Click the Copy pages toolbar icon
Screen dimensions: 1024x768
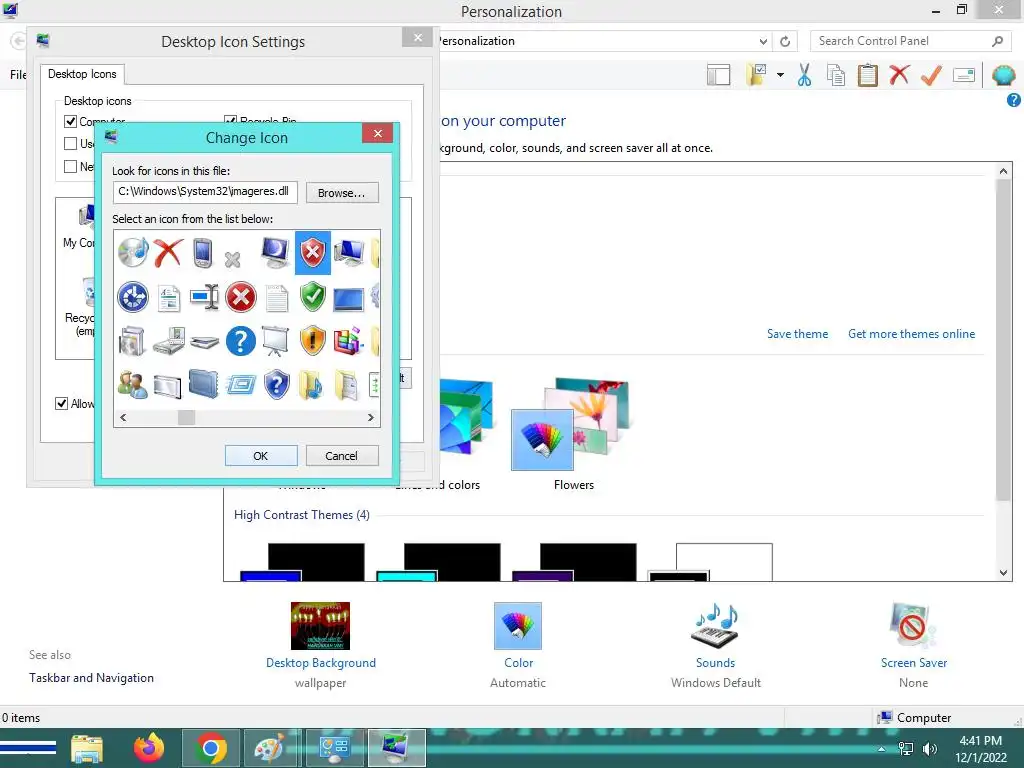(836, 74)
